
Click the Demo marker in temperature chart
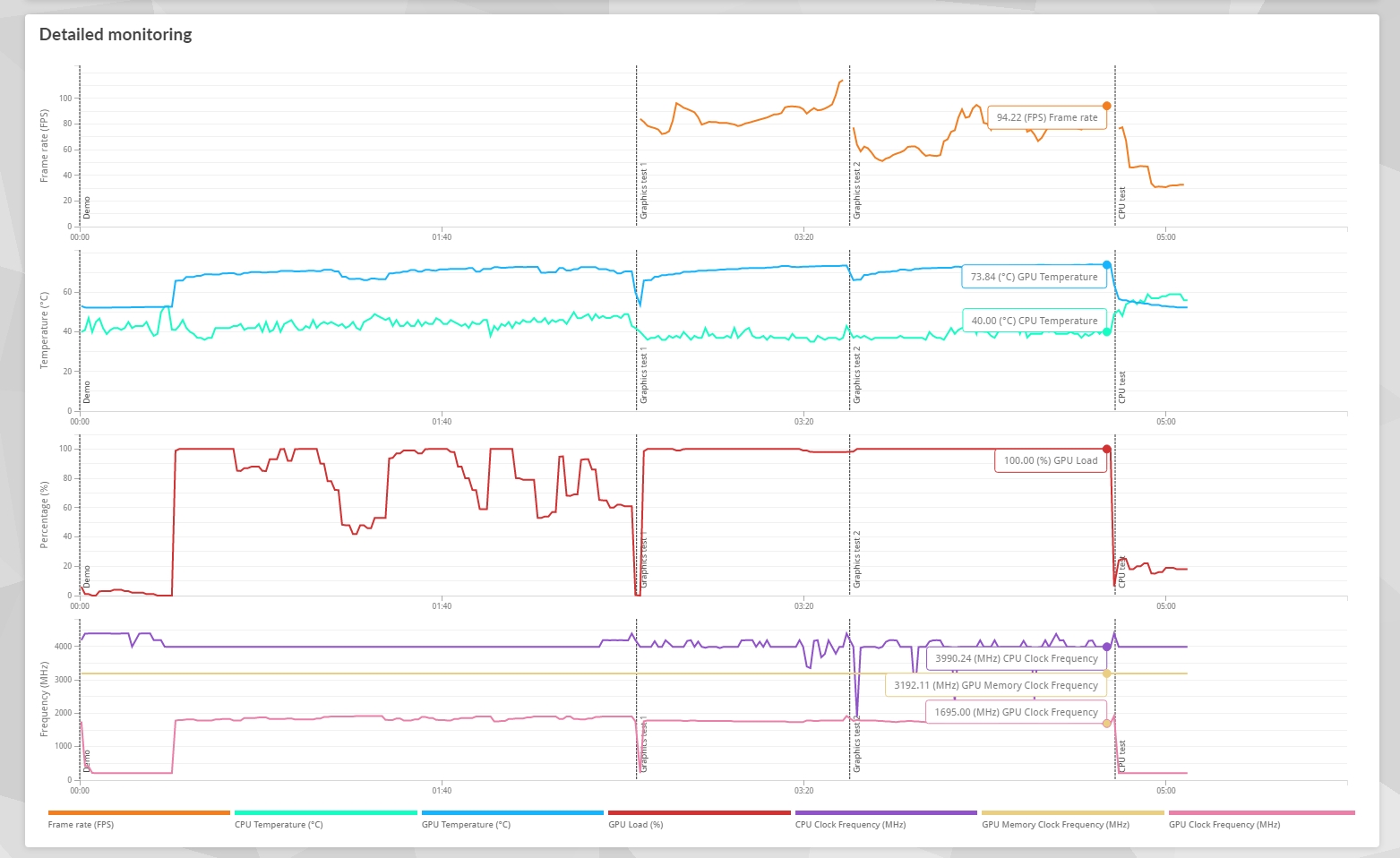87,391
